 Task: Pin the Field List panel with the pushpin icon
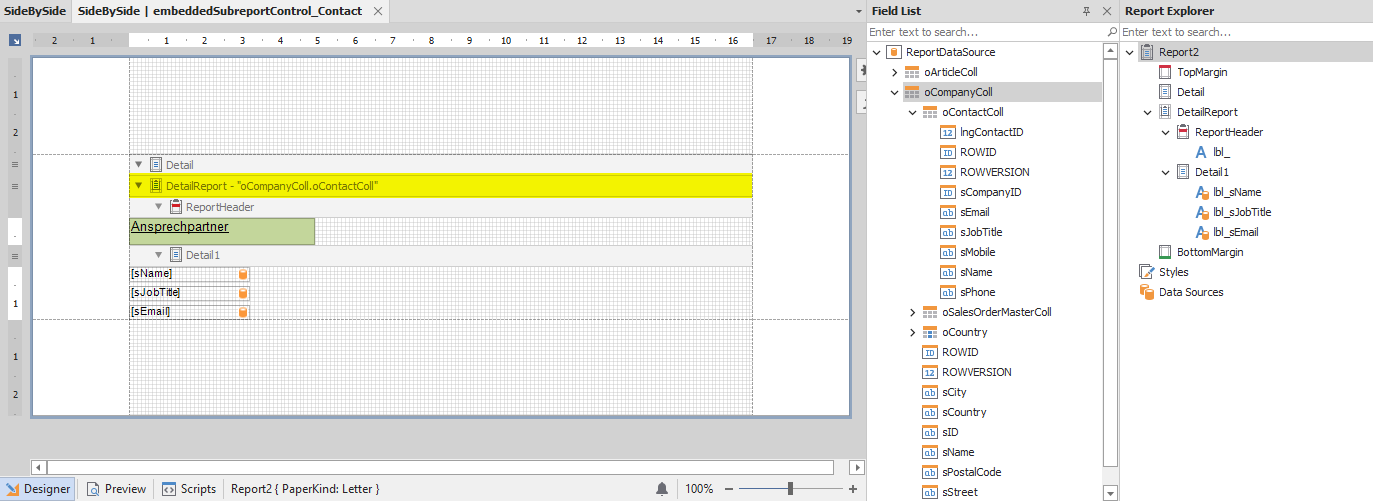(x=1087, y=11)
